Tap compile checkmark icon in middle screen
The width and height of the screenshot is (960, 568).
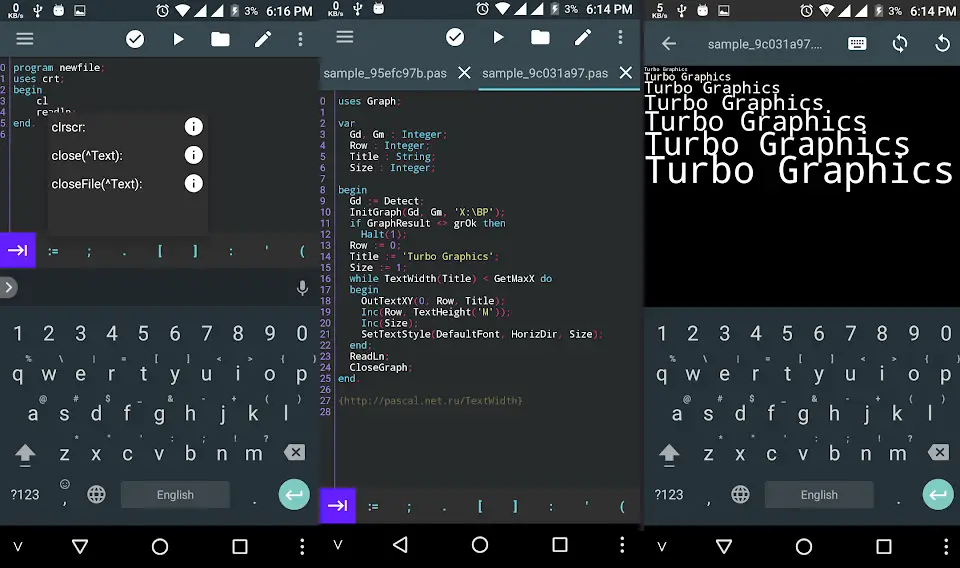click(x=455, y=37)
